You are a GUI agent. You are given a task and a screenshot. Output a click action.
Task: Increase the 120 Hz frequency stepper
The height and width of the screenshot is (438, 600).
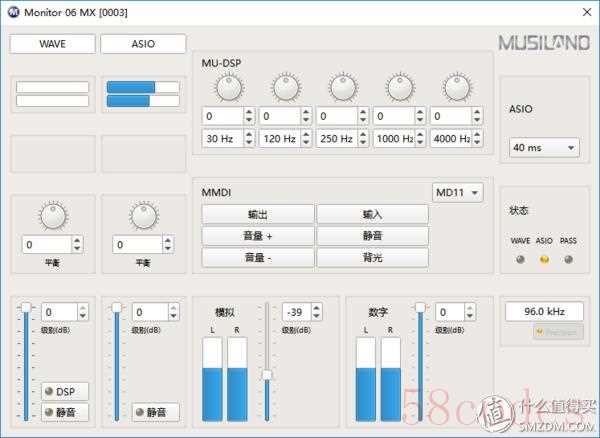click(306, 135)
